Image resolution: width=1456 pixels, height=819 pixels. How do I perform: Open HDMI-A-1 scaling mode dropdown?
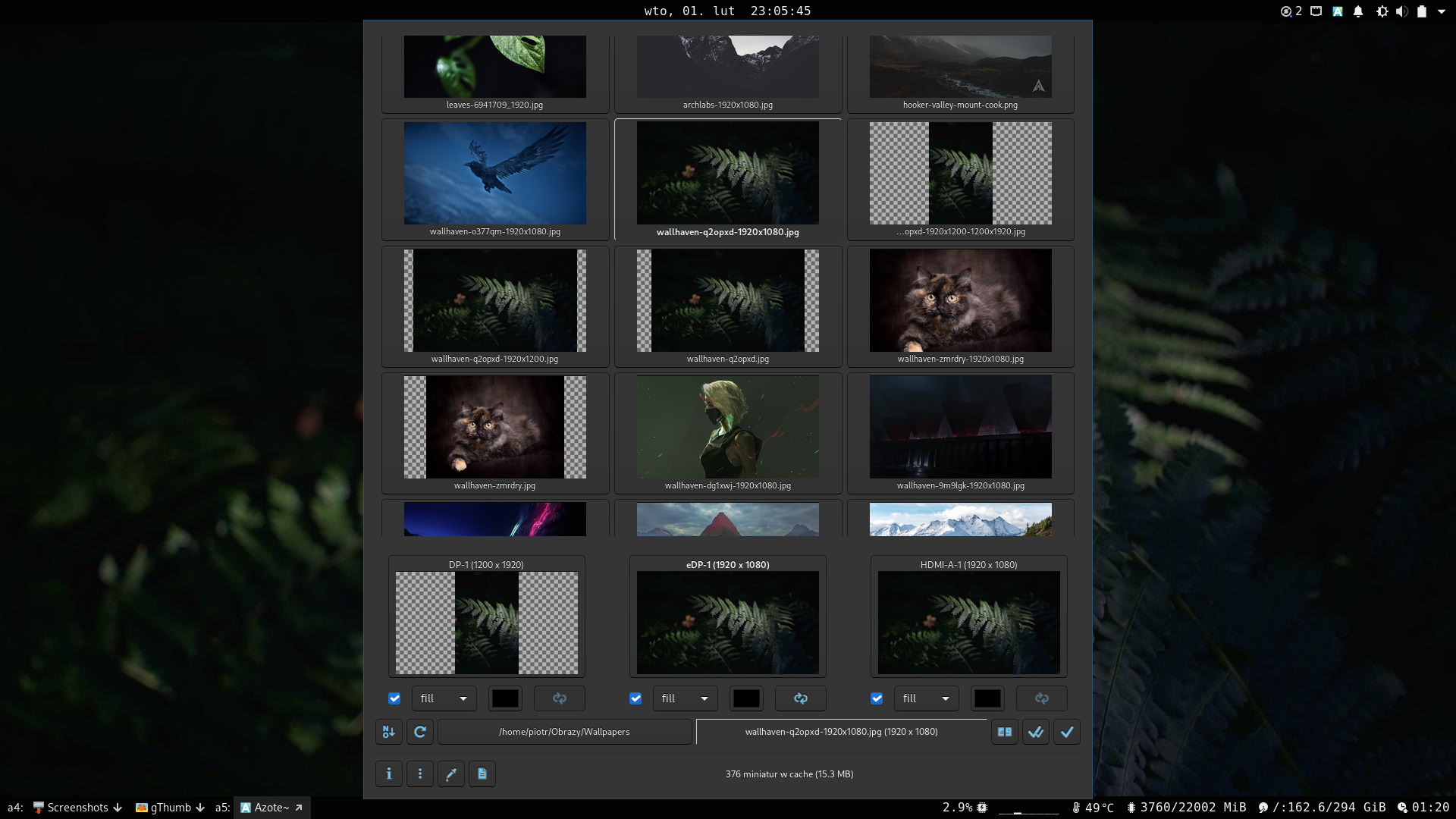click(926, 698)
